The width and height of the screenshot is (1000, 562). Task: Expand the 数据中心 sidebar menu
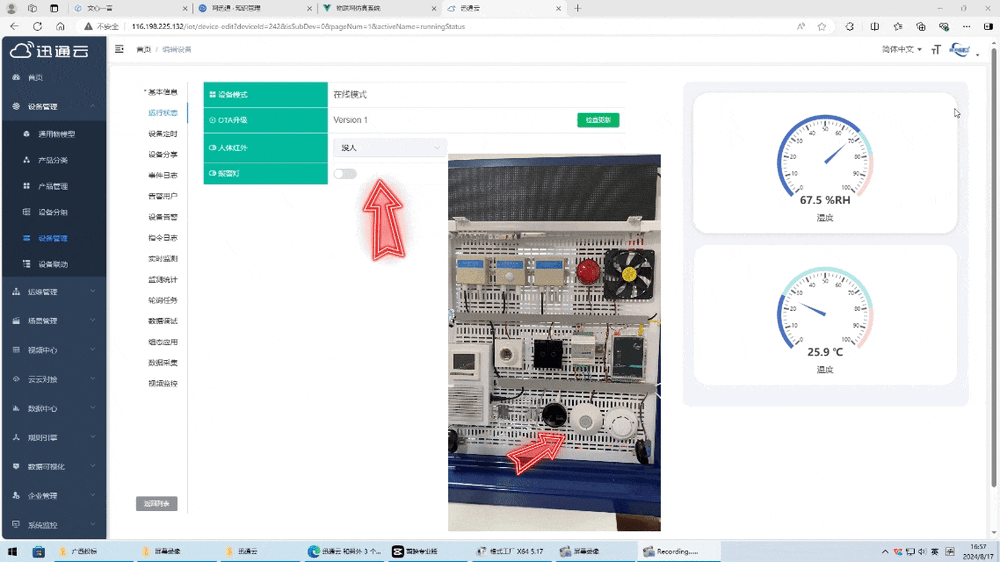click(x=52, y=409)
